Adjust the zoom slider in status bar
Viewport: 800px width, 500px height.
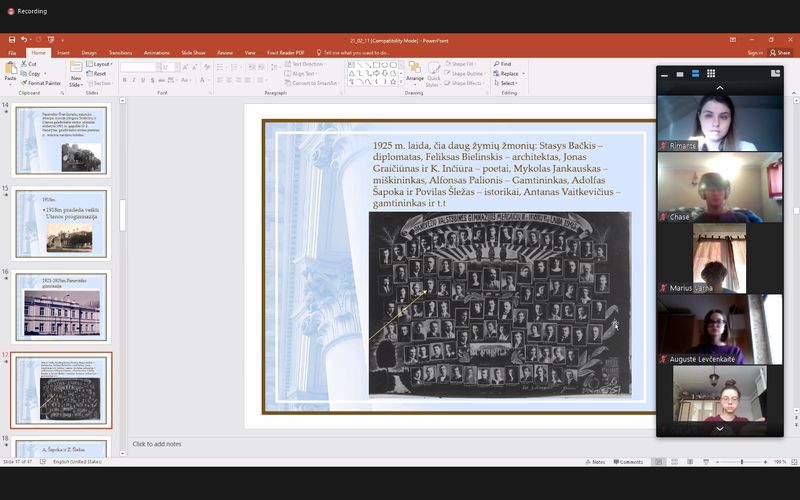pyautogui.click(x=741, y=462)
